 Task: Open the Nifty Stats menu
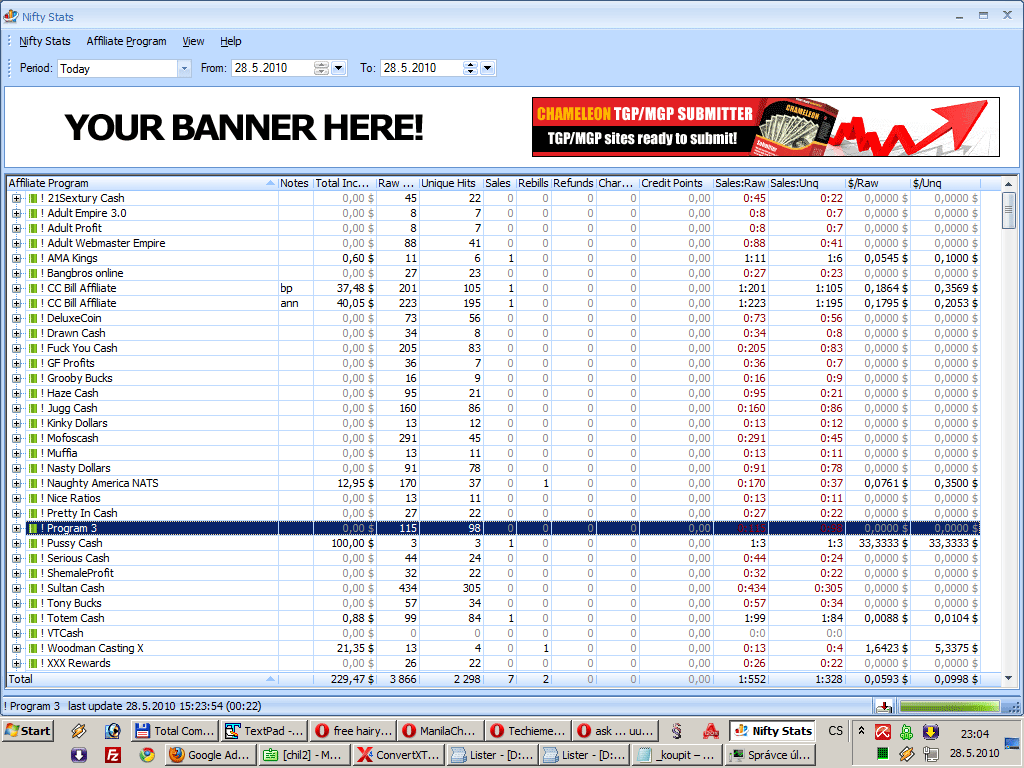tap(44, 41)
